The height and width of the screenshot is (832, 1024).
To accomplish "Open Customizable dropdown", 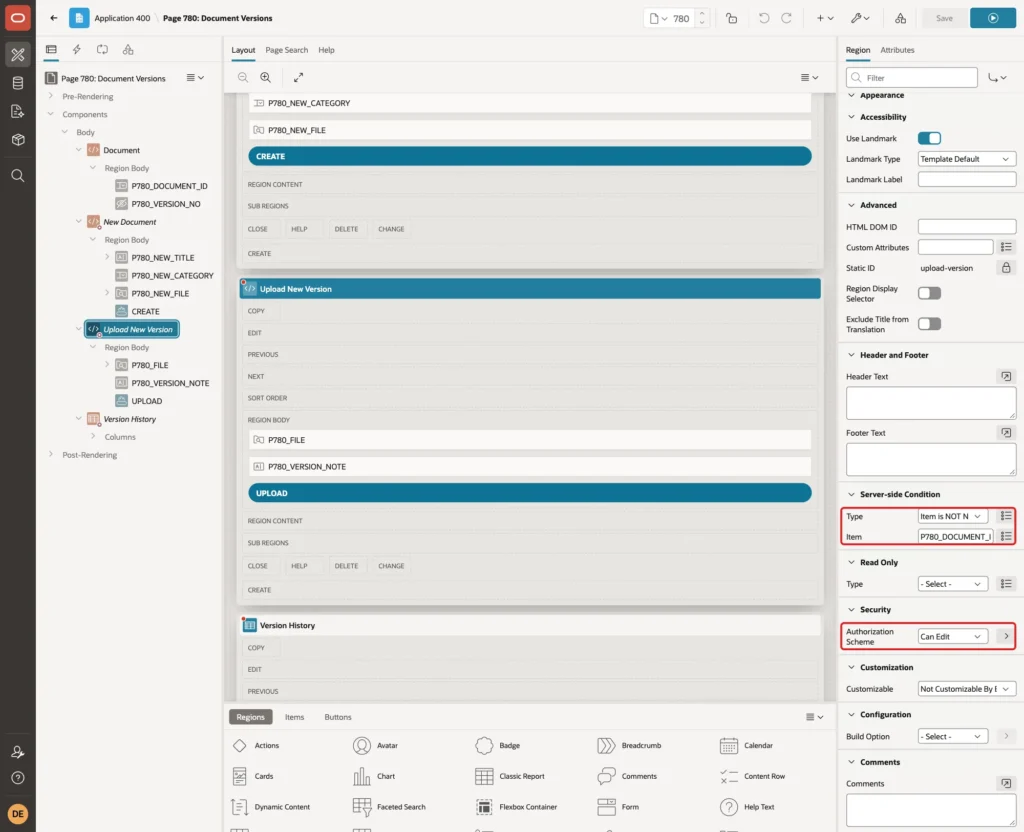I will [x=967, y=688].
